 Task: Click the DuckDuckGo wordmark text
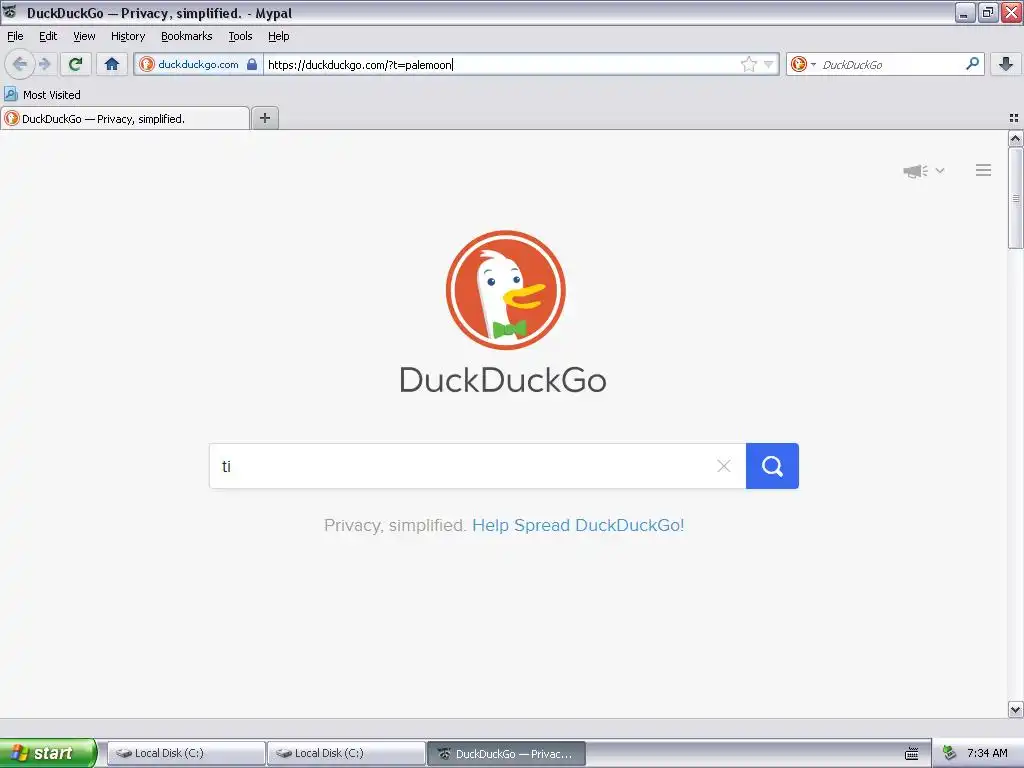503,380
